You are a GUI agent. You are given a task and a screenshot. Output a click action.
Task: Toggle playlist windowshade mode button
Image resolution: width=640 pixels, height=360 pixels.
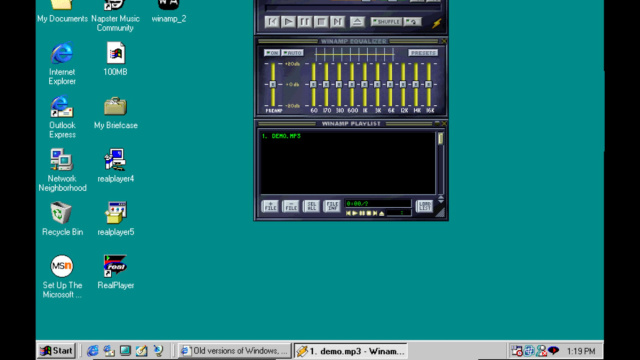coord(437,123)
